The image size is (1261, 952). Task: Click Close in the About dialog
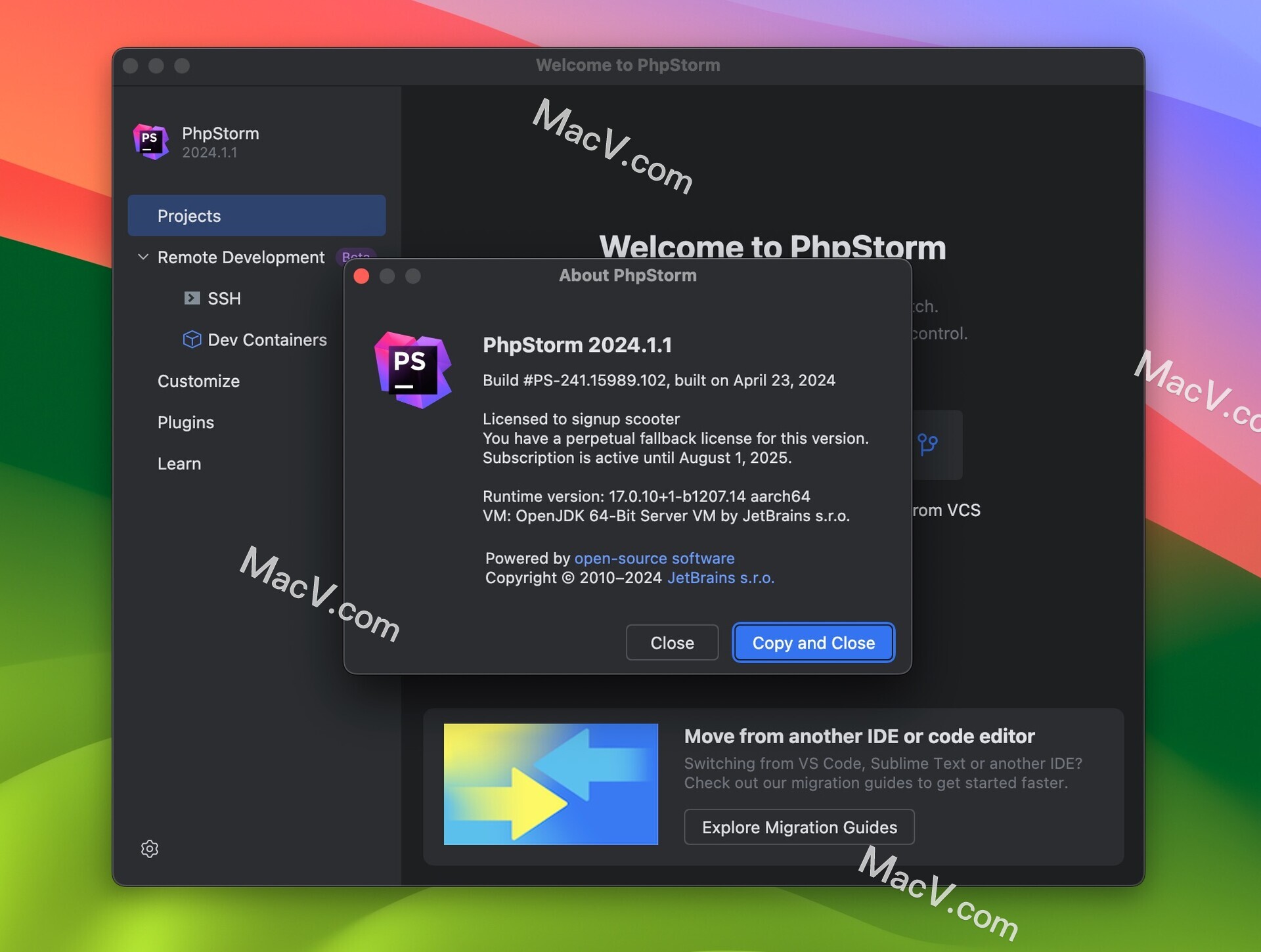(x=671, y=643)
